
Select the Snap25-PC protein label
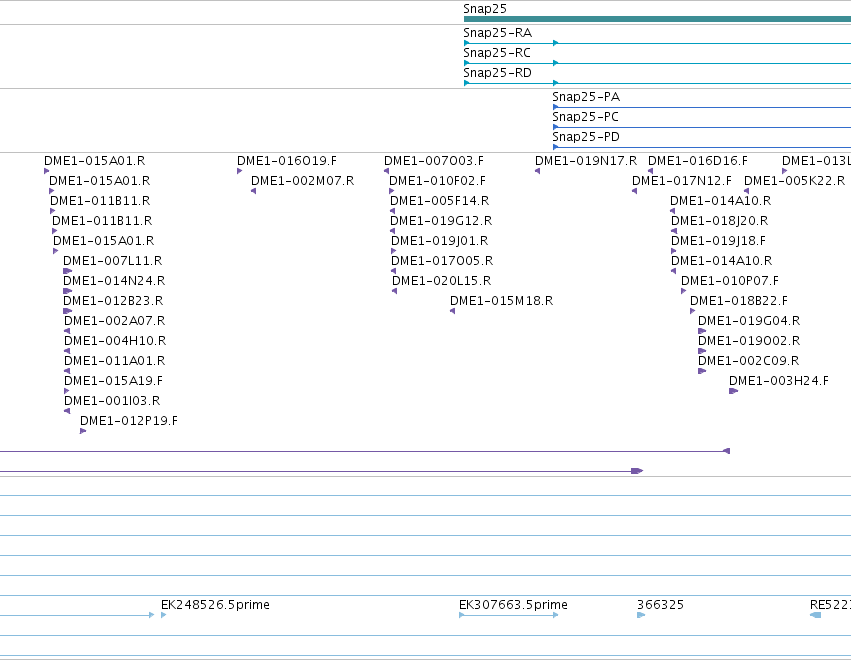tap(586, 117)
